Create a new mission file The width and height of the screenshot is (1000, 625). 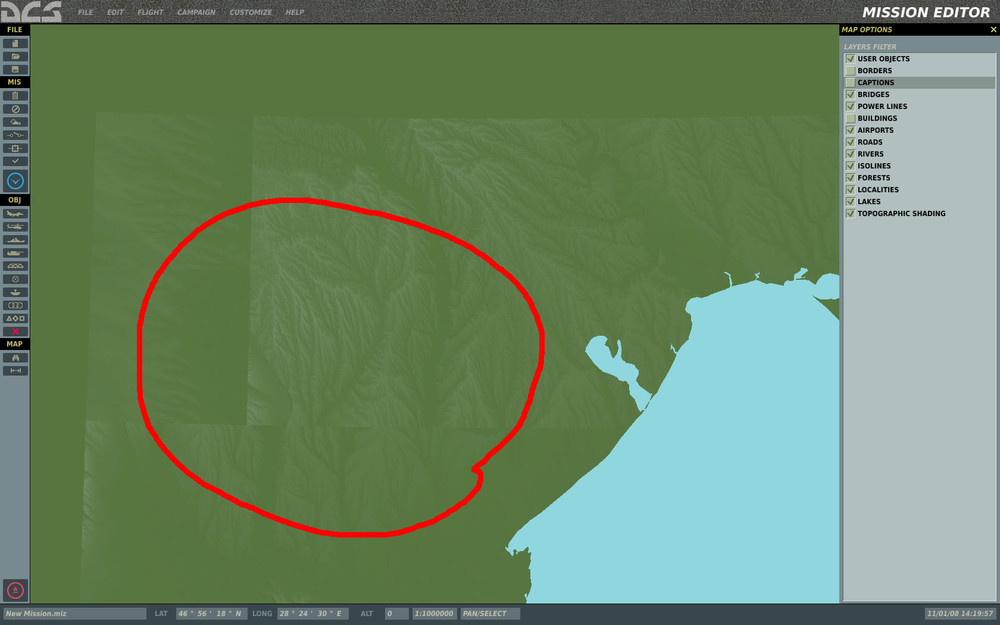point(14,42)
